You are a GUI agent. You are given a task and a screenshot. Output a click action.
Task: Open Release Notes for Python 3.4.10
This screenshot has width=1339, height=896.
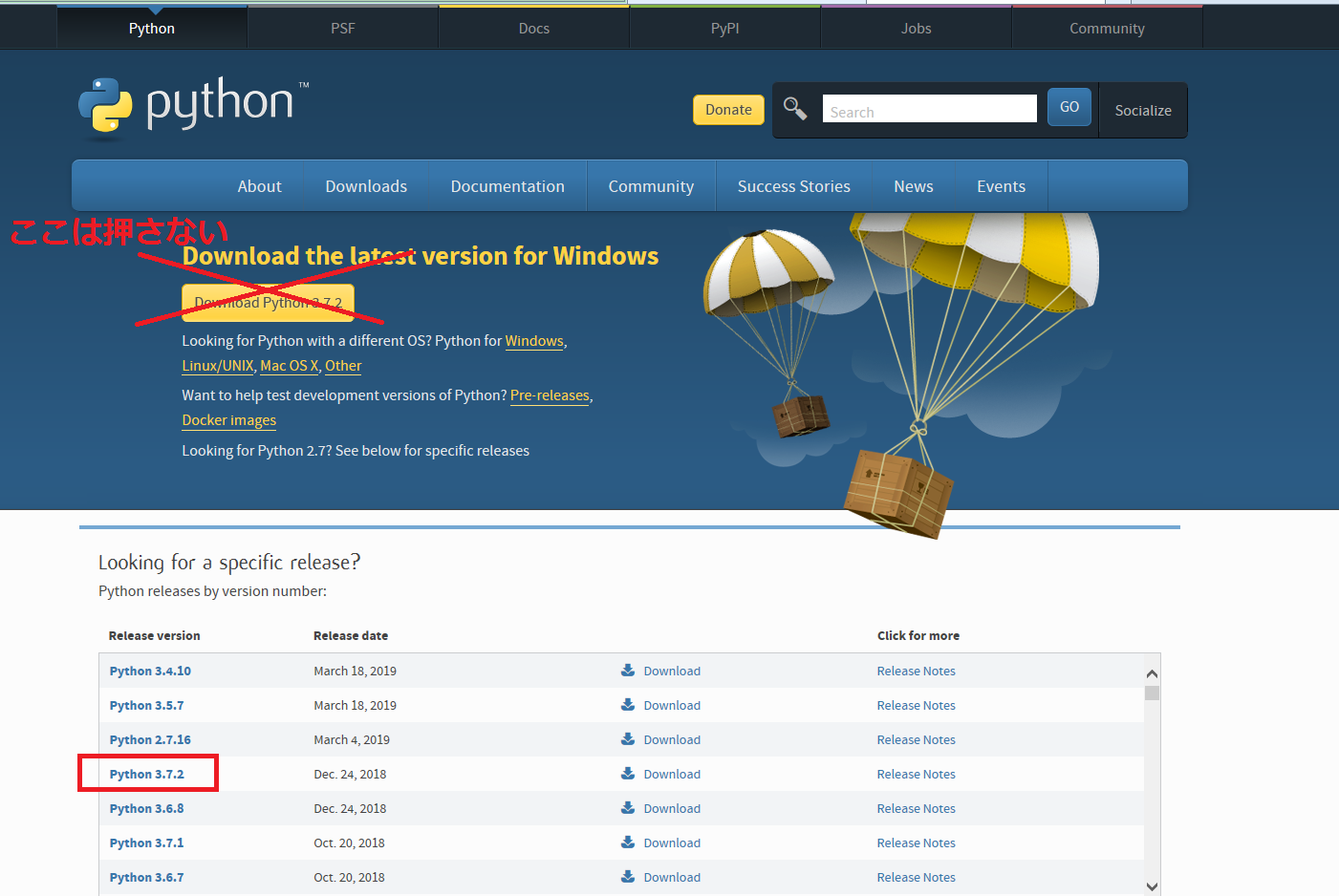(917, 671)
